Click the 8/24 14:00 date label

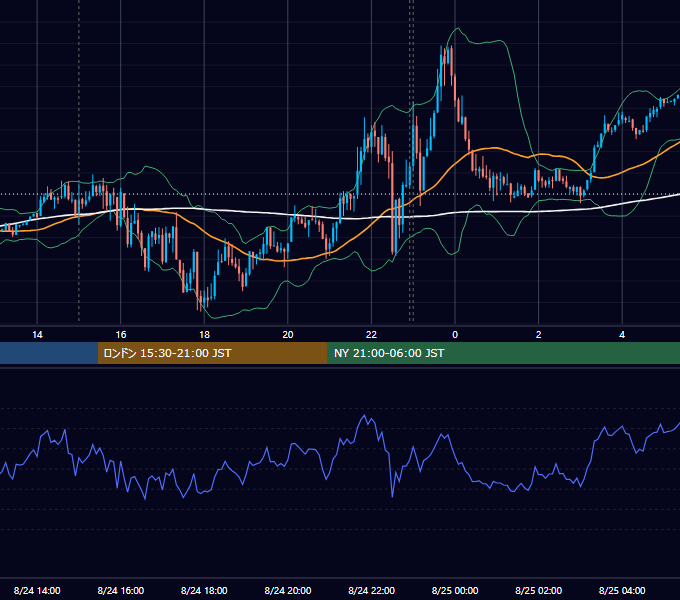pos(37,590)
